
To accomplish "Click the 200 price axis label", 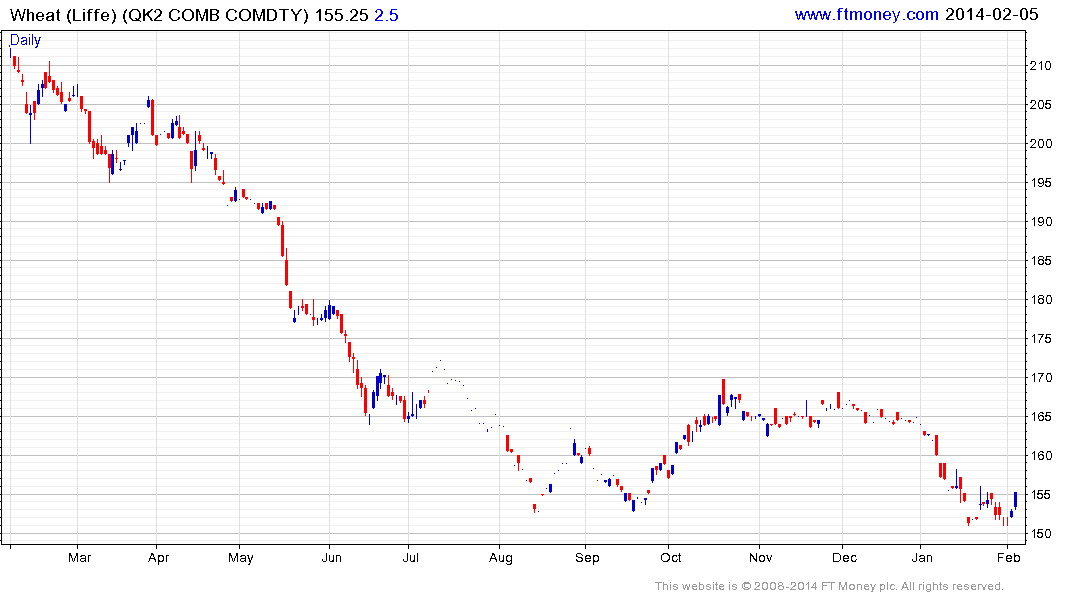I will point(1040,144).
